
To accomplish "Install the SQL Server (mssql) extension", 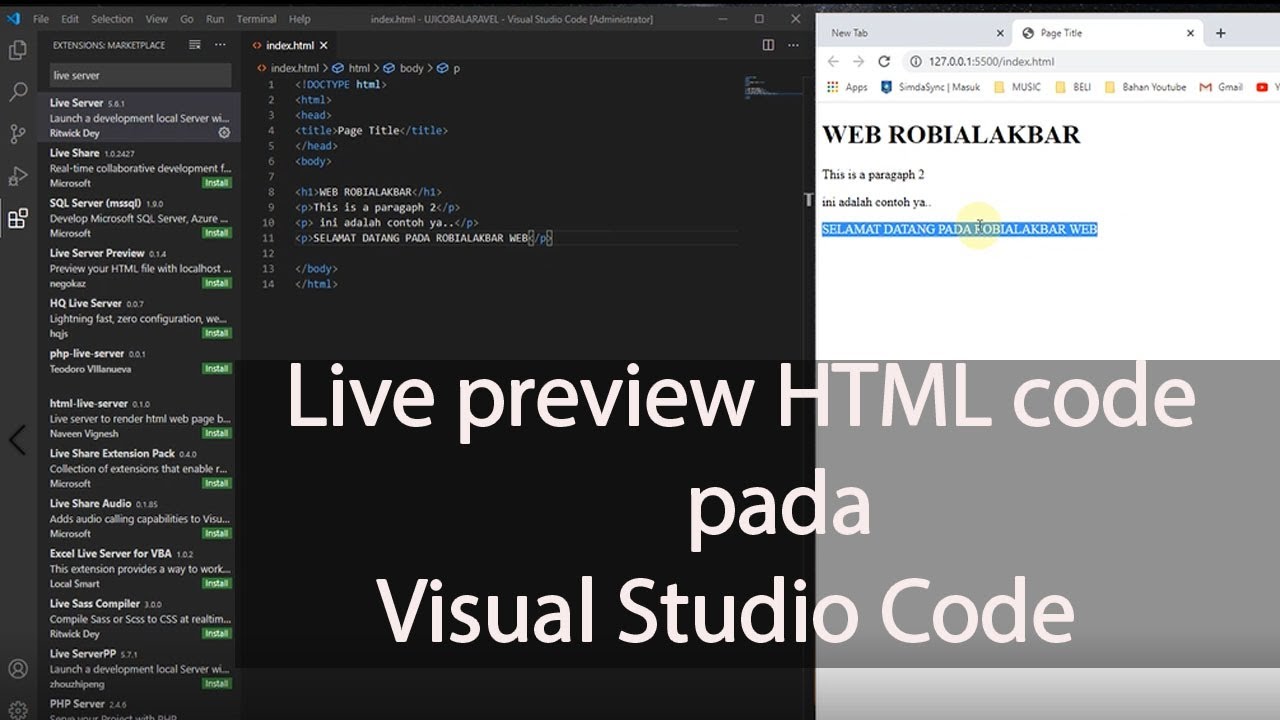I will [x=217, y=233].
